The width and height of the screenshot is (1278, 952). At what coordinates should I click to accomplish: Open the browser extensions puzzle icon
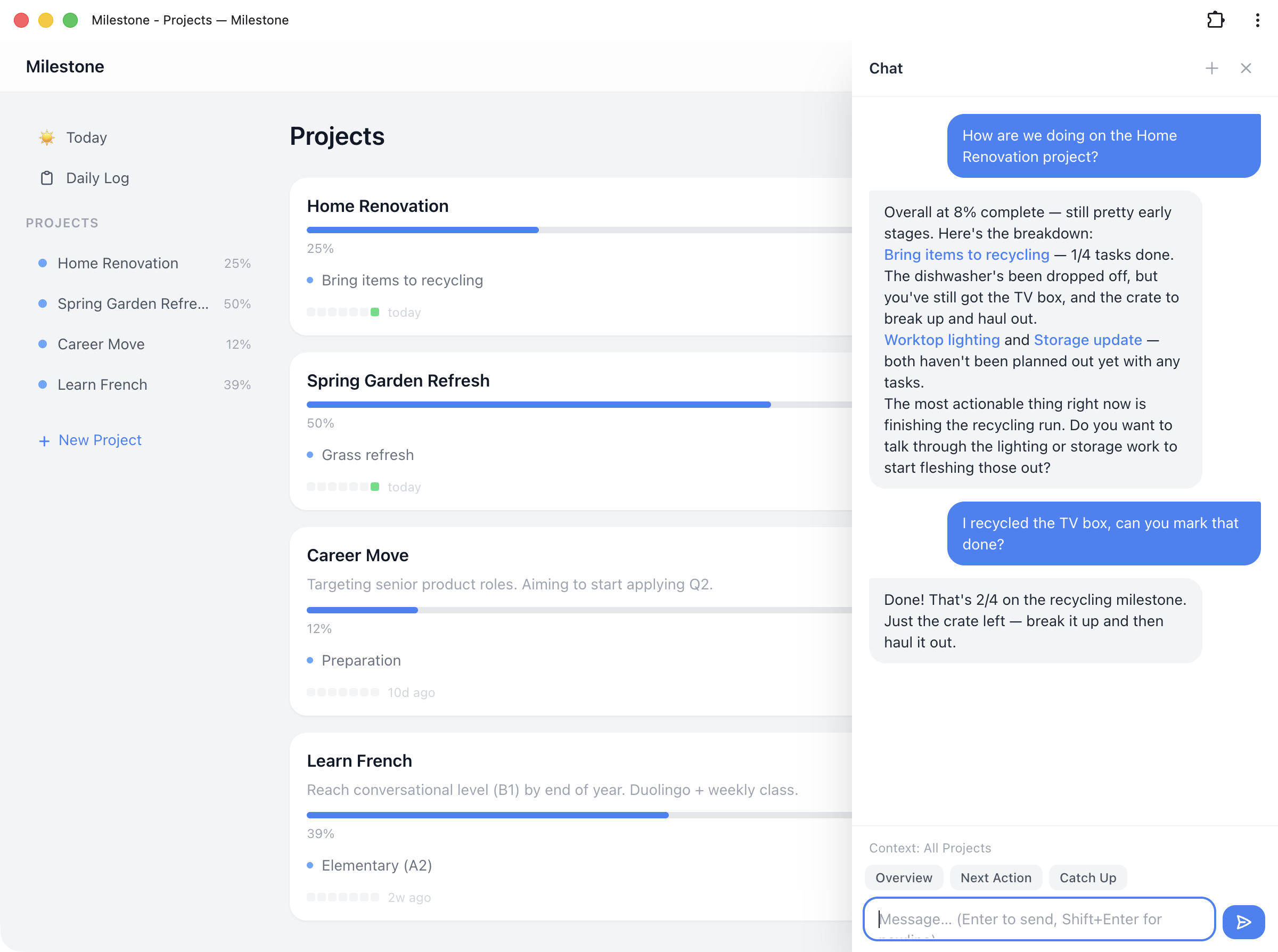(x=1216, y=20)
